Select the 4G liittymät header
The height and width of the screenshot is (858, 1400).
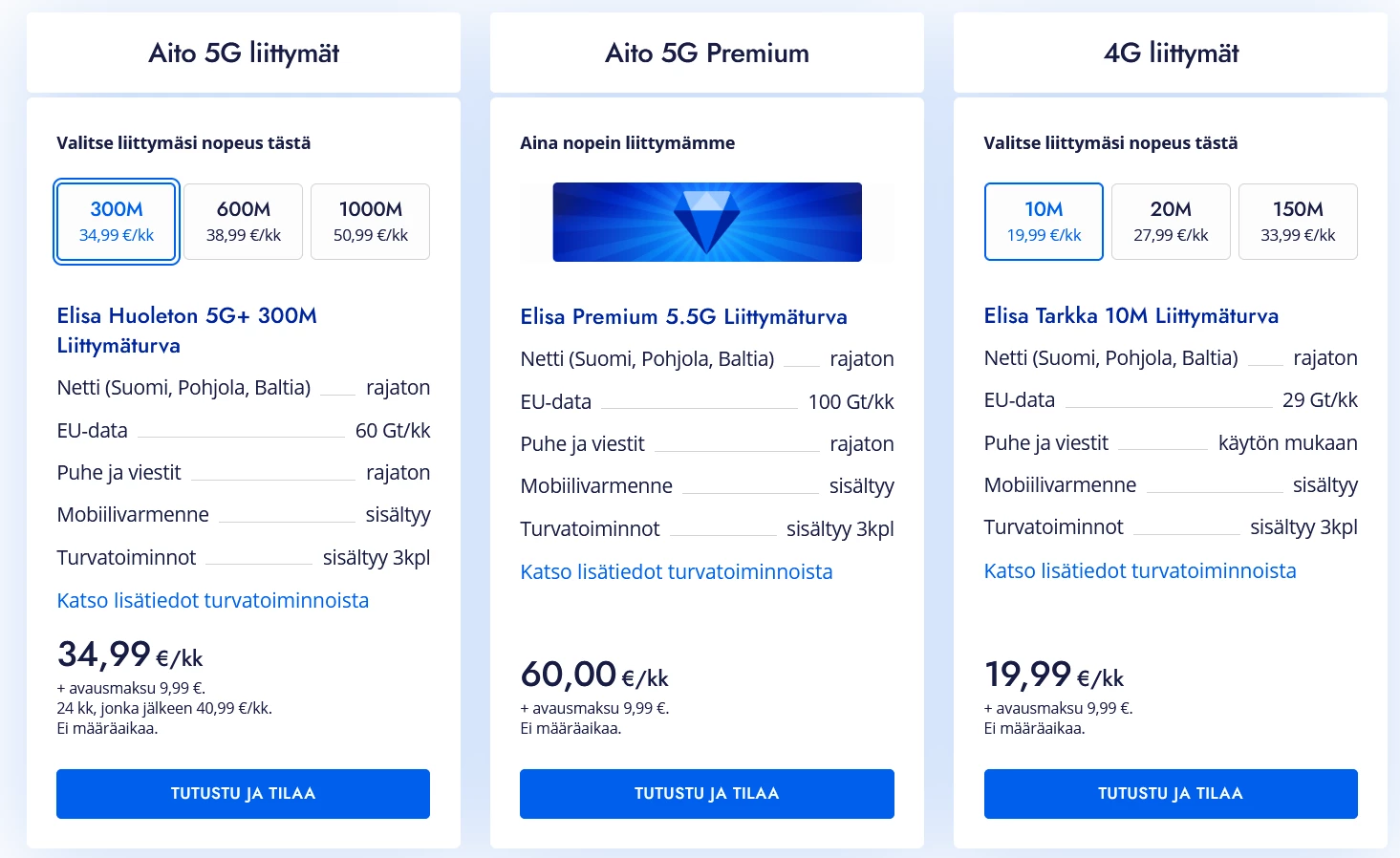(1171, 54)
